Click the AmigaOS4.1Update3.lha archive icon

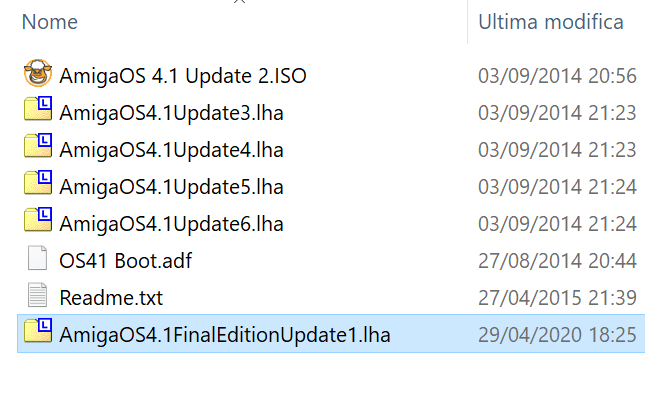pyautogui.click(x=37, y=112)
